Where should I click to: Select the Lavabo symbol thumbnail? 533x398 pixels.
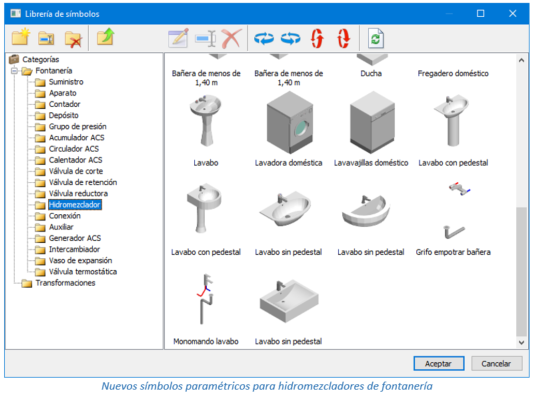tap(206, 121)
